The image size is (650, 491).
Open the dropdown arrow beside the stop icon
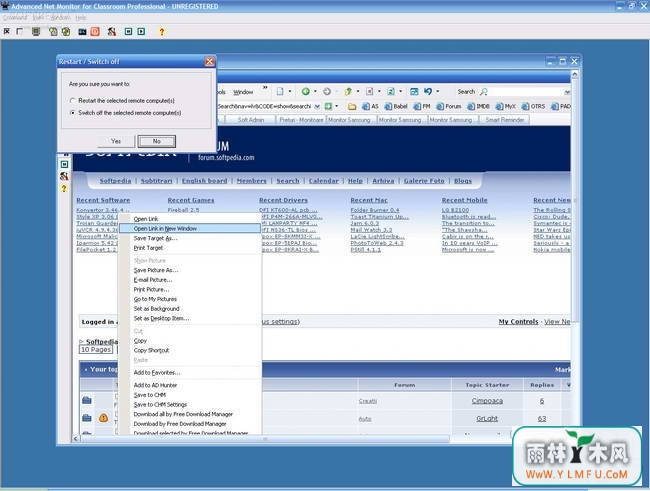coord(379,91)
